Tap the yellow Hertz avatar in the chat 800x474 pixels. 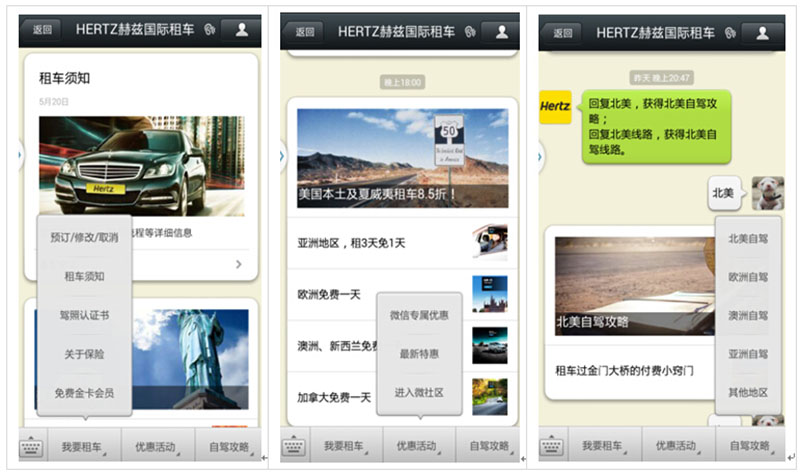[x=555, y=107]
